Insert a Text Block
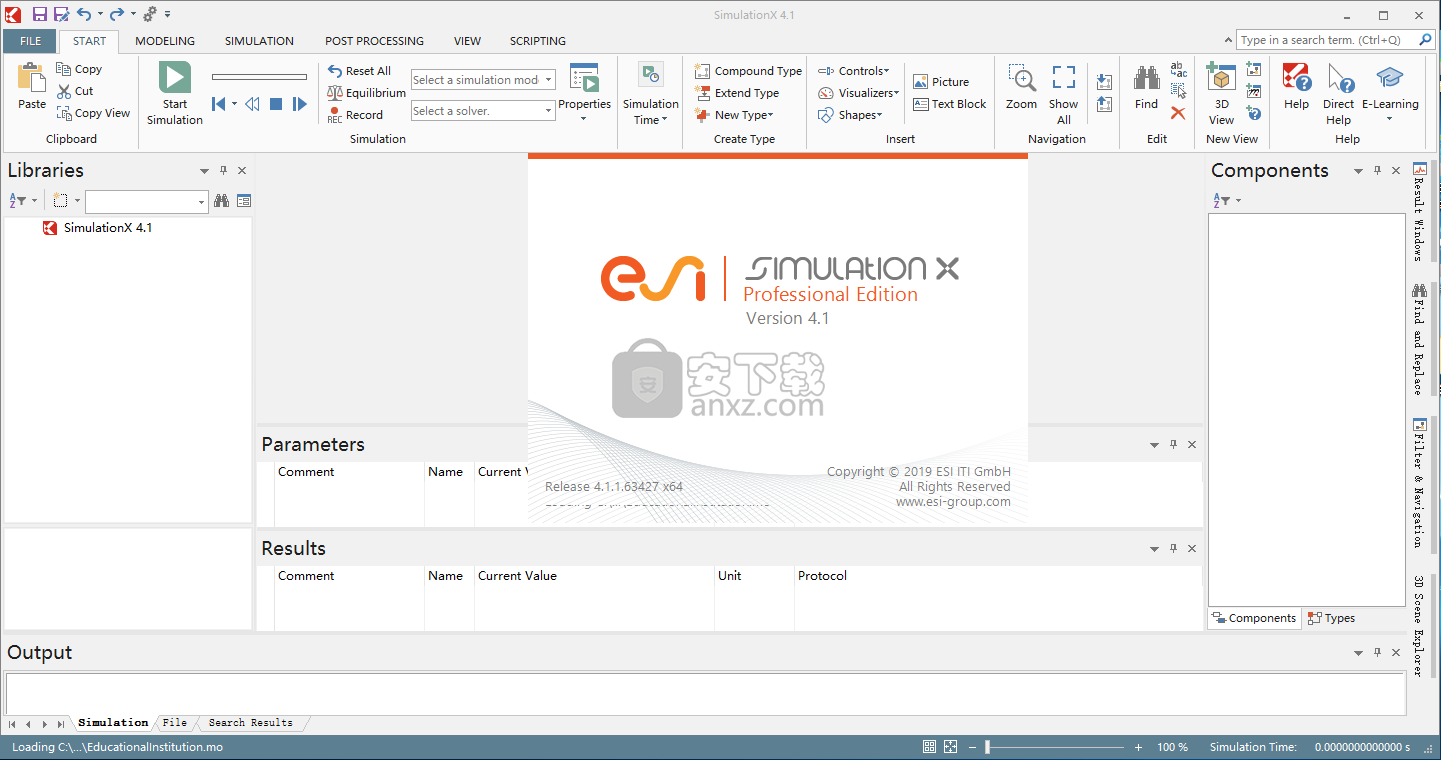1441x760 pixels. 949,104
